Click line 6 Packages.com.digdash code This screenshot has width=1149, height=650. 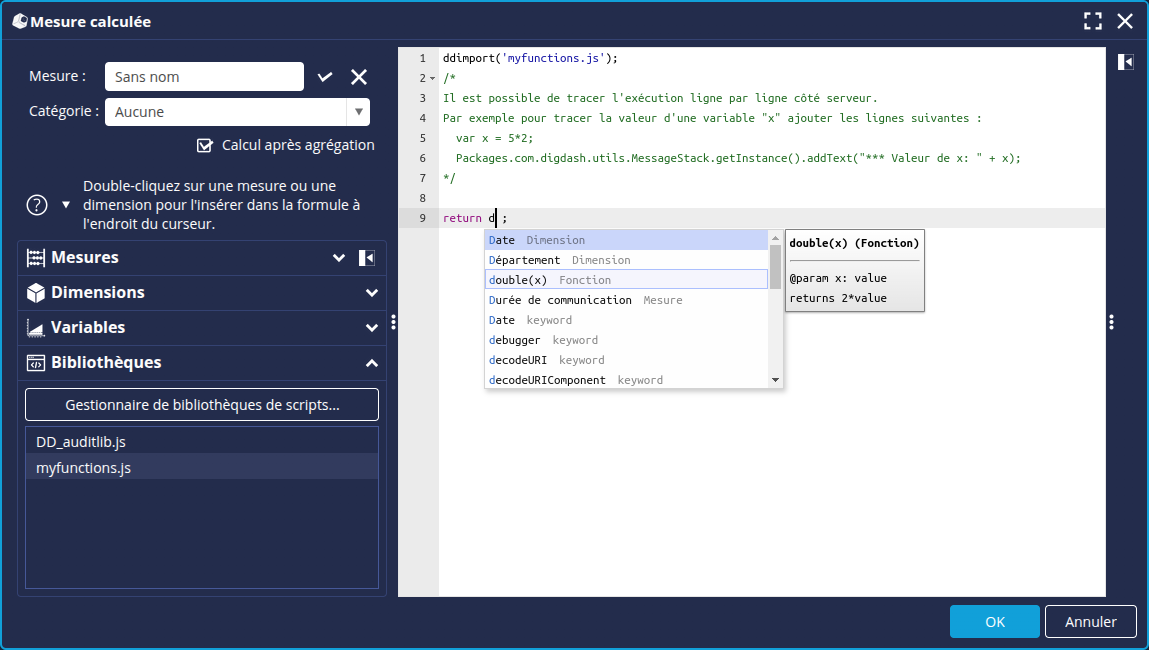[x=738, y=158]
